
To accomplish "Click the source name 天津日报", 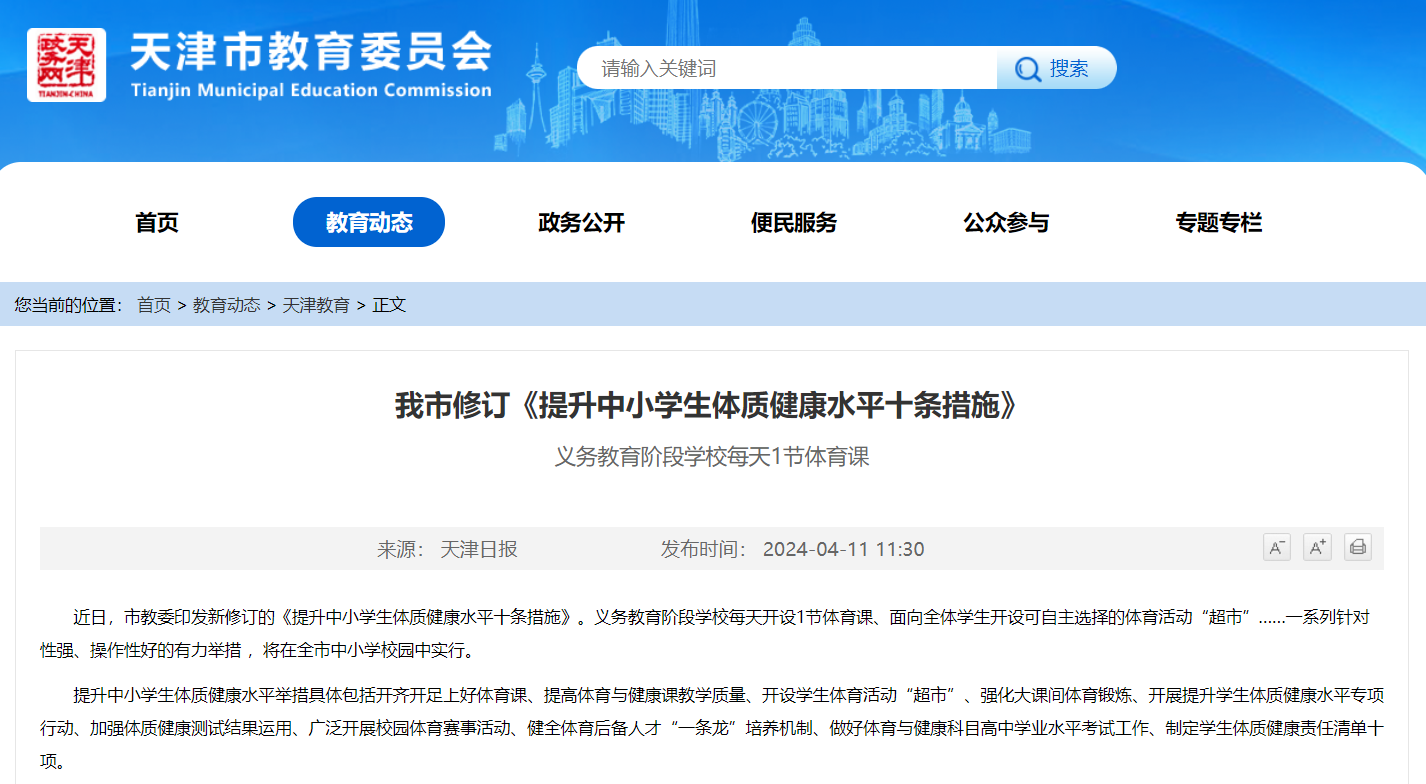I will (479, 549).
